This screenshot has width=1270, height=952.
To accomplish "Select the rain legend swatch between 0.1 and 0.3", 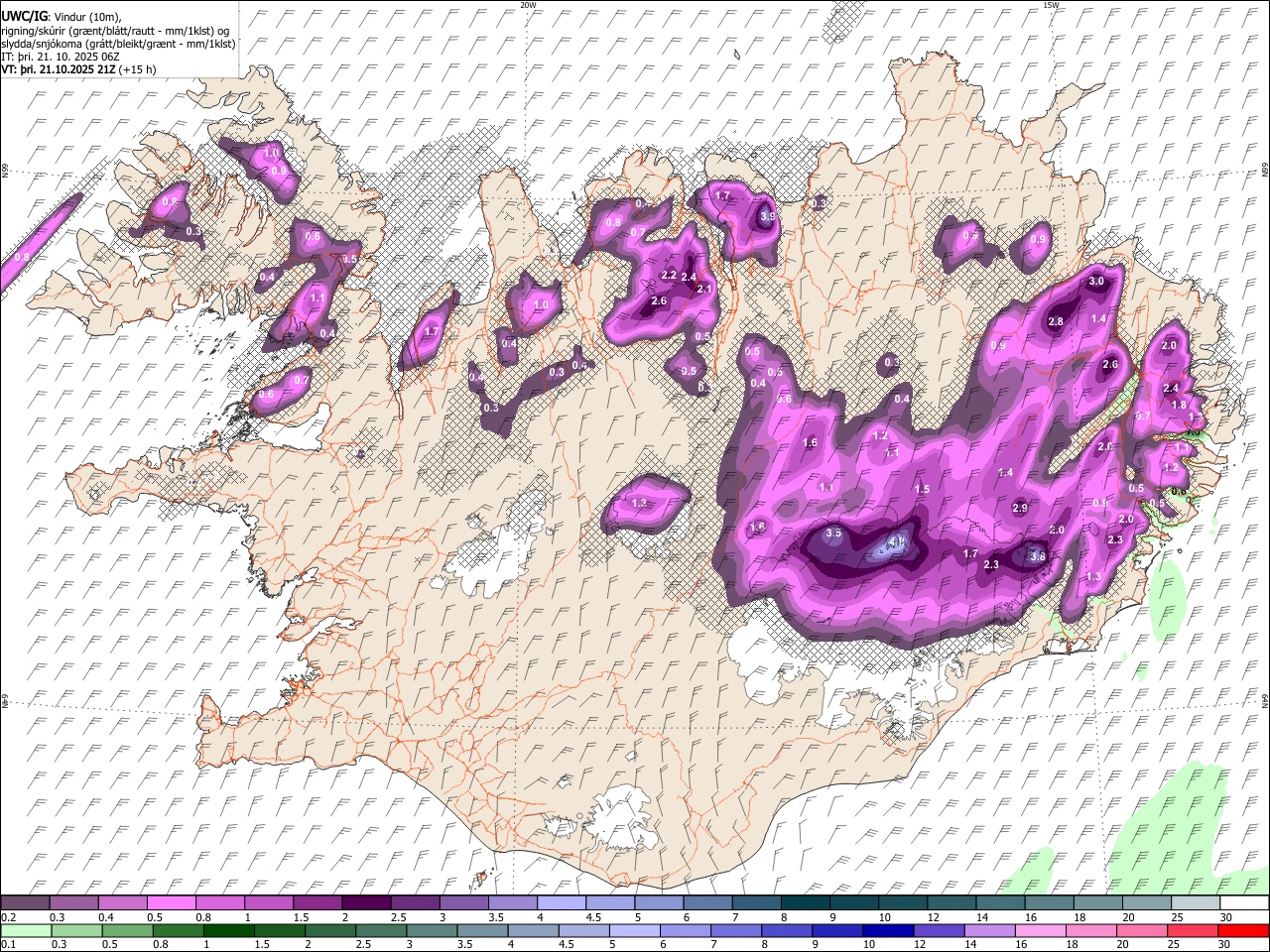I will (x=25, y=930).
